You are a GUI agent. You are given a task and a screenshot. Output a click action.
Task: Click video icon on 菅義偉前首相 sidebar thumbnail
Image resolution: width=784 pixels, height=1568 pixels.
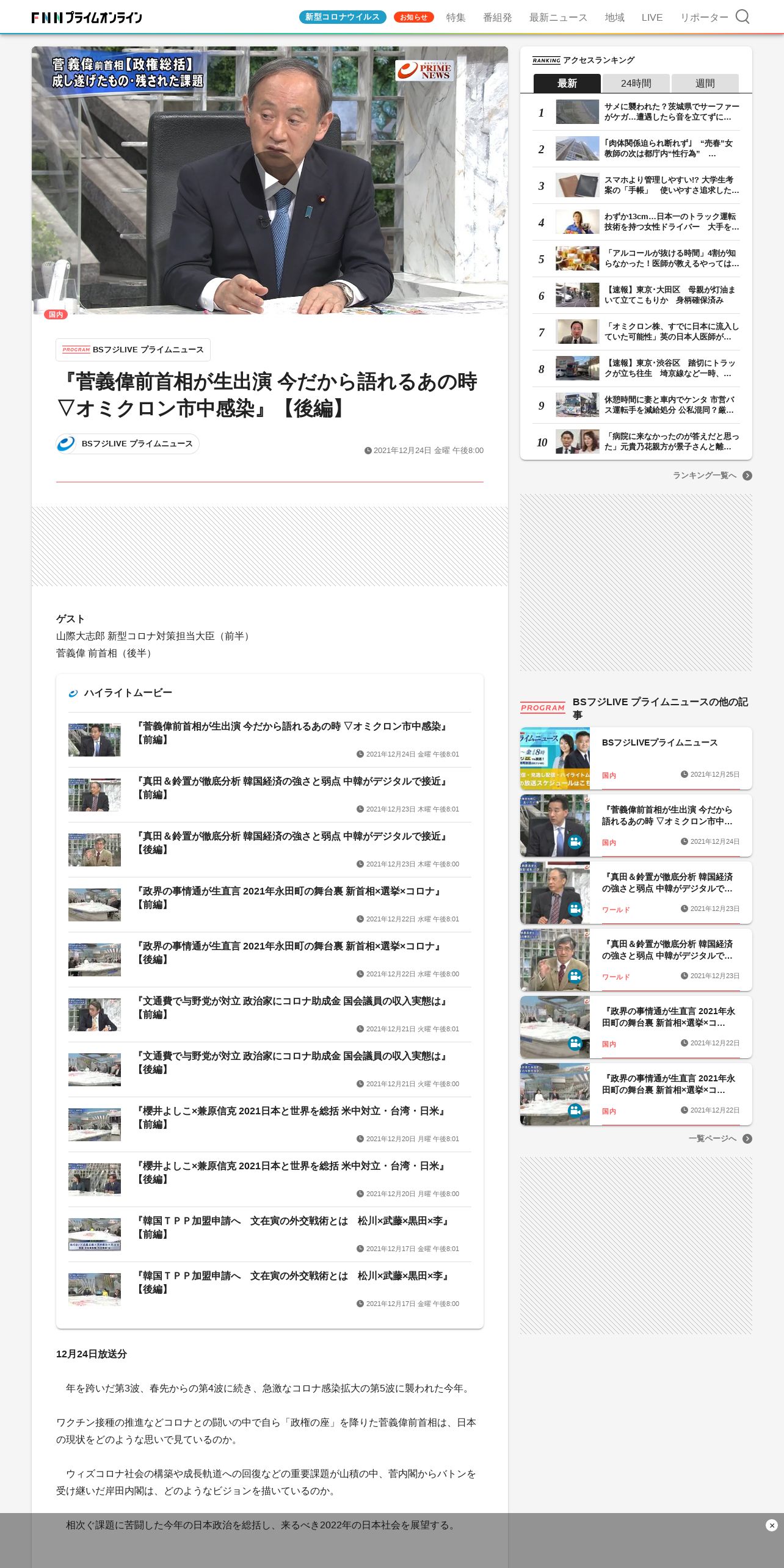[575, 842]
